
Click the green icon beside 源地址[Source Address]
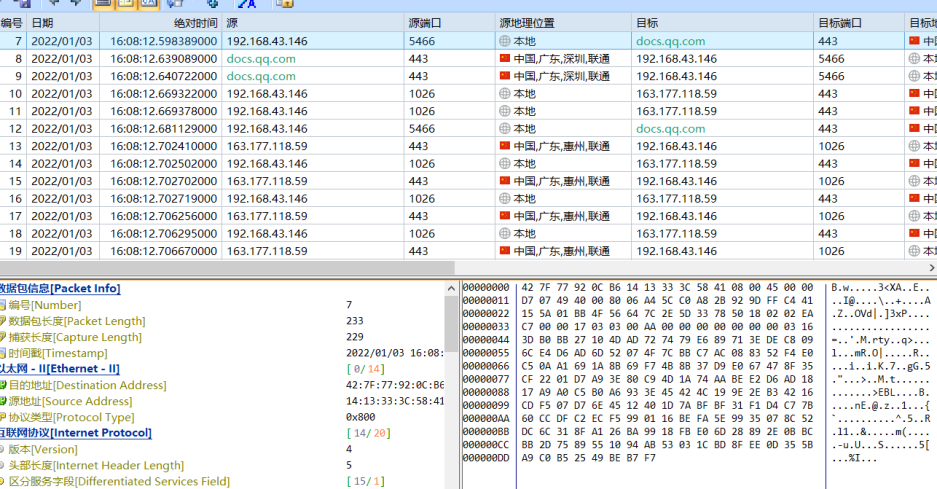point(3,401)
